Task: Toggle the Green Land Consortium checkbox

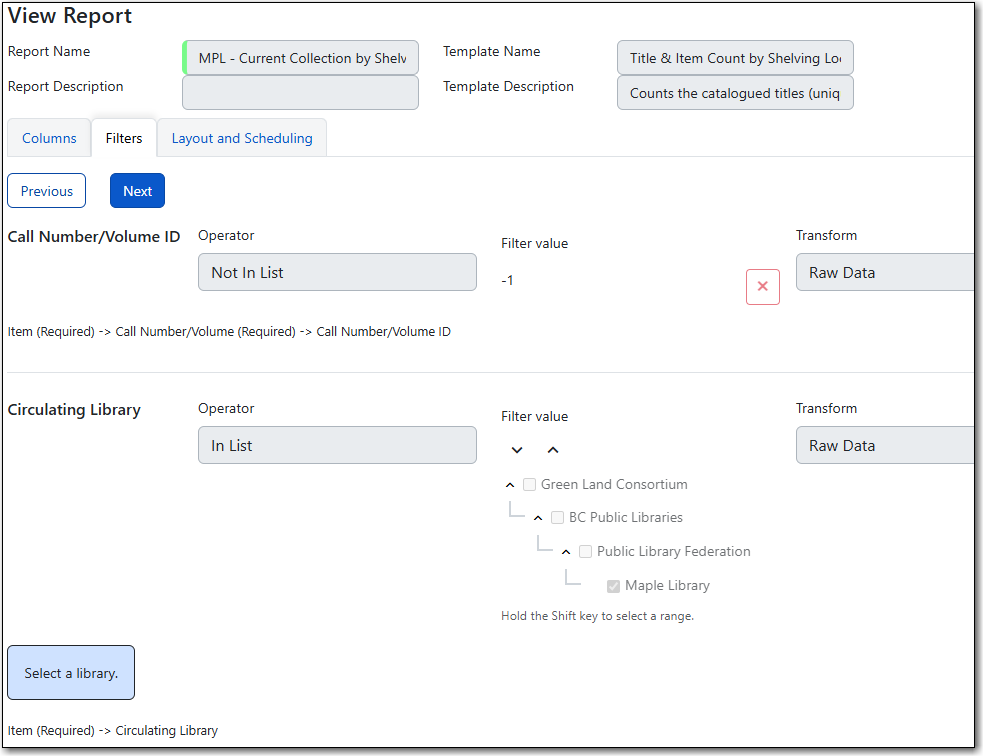Action: 530,485
